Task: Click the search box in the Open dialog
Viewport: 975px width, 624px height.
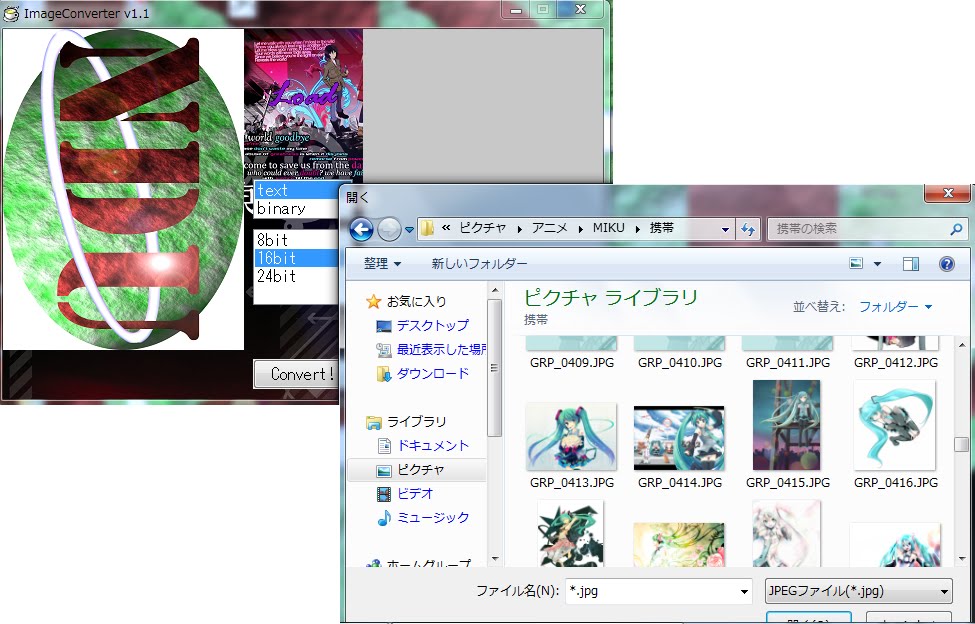Action: [867, 229]
